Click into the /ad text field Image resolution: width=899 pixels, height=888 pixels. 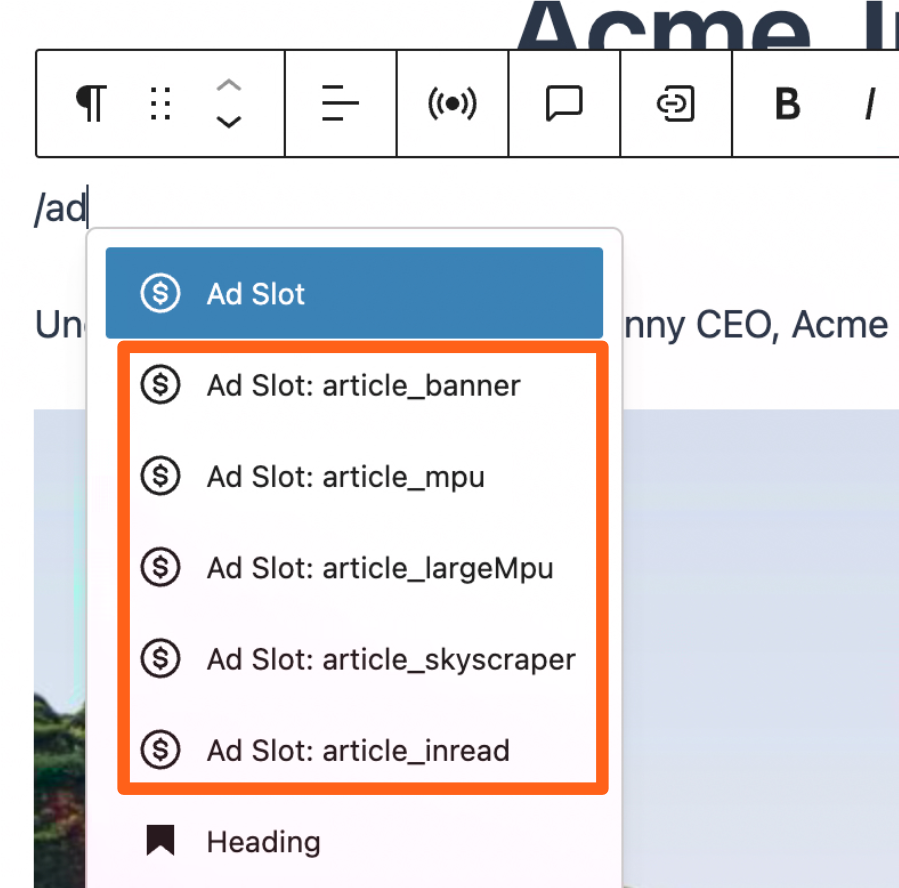click(x=60, y=210)
